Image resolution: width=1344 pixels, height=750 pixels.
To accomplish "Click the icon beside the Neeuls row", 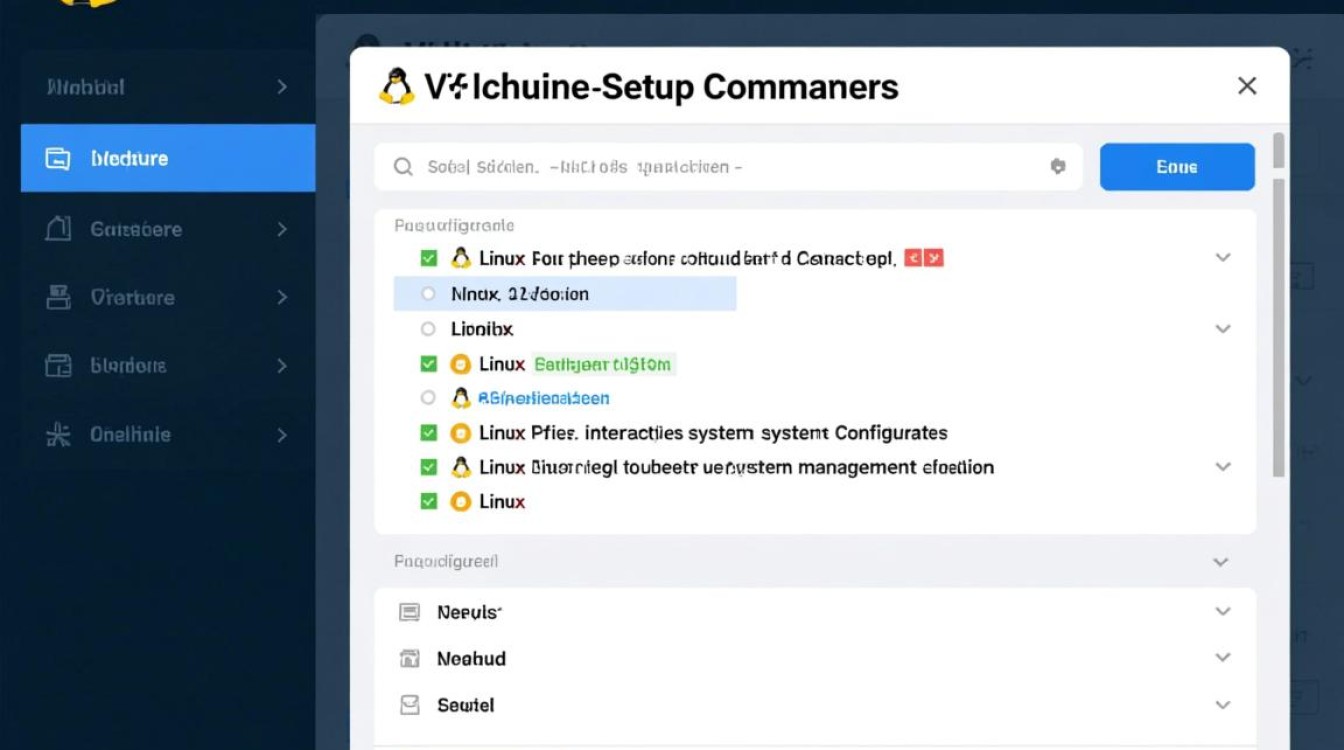I will [x=410, y=612].
